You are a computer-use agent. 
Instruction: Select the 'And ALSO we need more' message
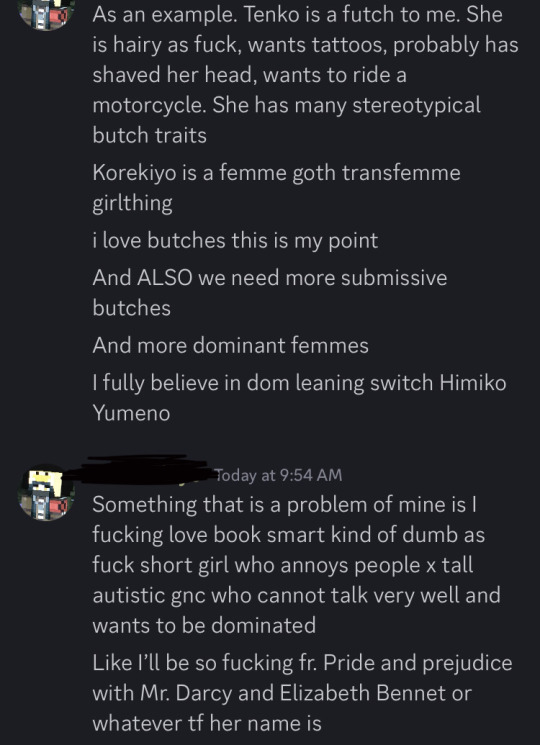(x=270, y=293)
